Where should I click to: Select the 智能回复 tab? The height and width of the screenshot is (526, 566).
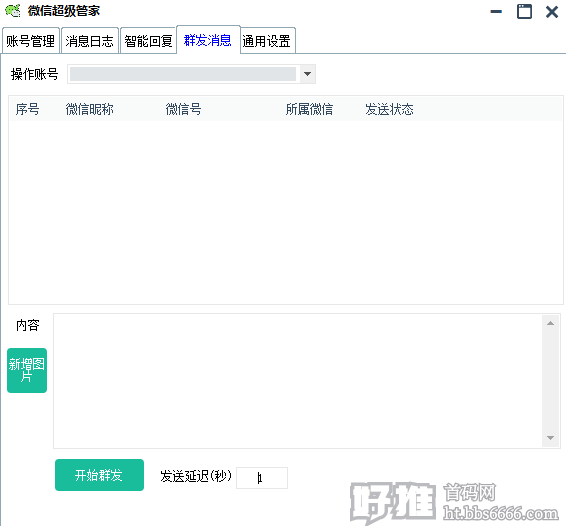148,41
